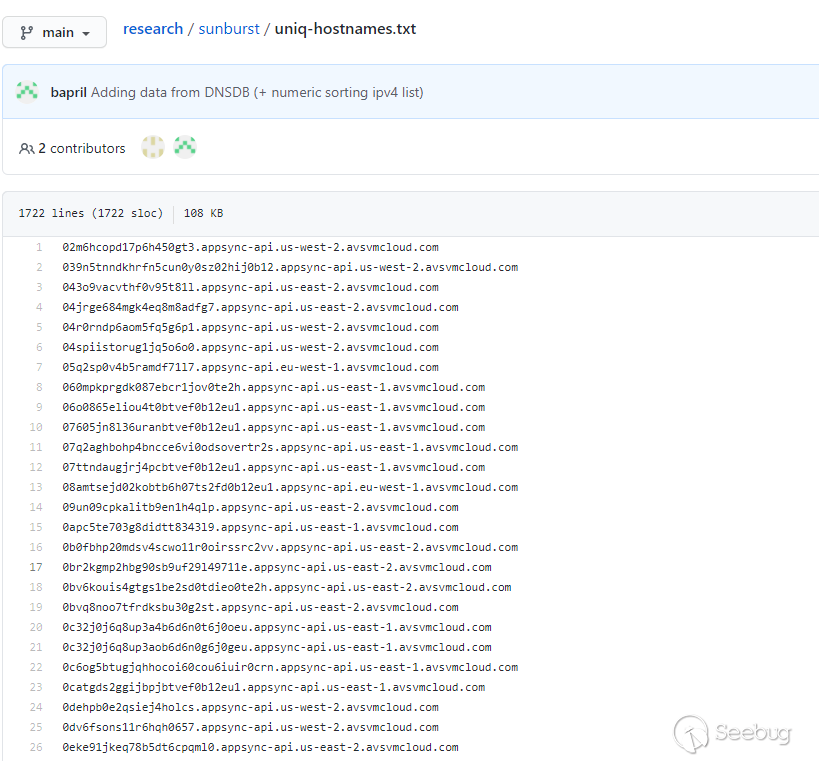Image resolution: width=819 pixels, height=761 pixels.
Task: Click hostname 09un09cpkalitb9en1h4qlp line
Action: pos(260,508)
